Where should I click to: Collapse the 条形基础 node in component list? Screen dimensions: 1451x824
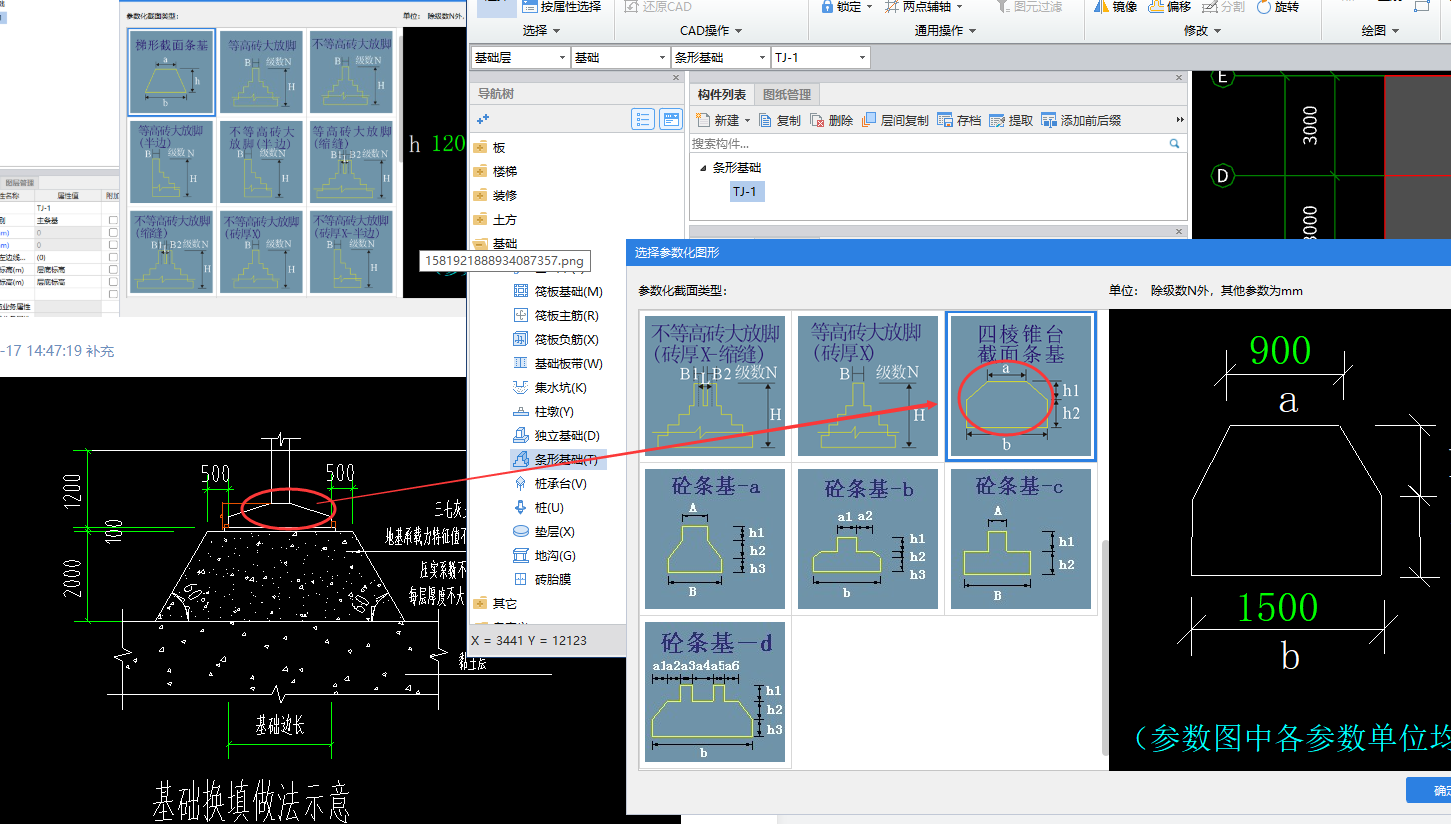point(703,168)
